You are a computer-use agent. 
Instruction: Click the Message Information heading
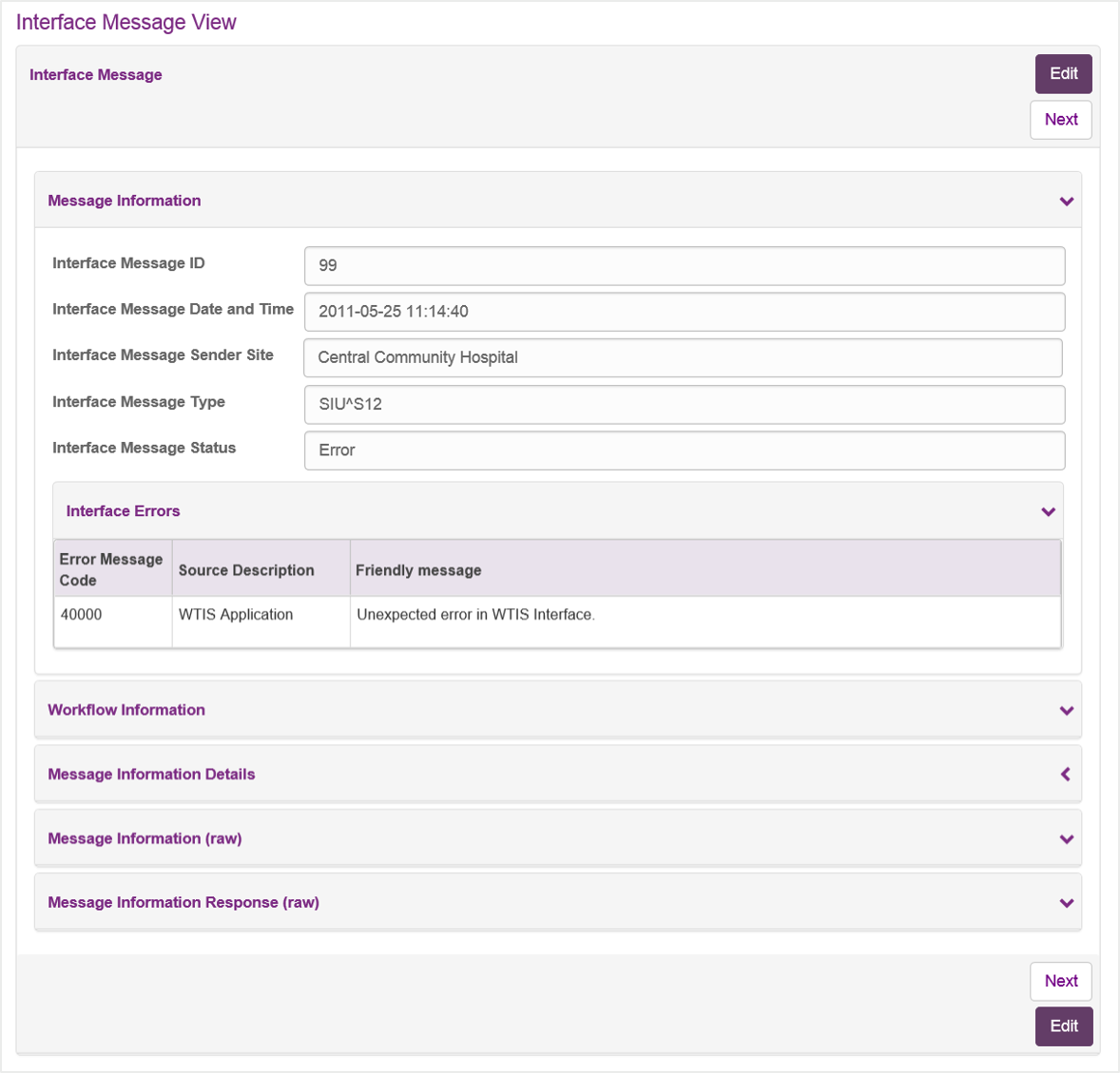coord(125,201)
